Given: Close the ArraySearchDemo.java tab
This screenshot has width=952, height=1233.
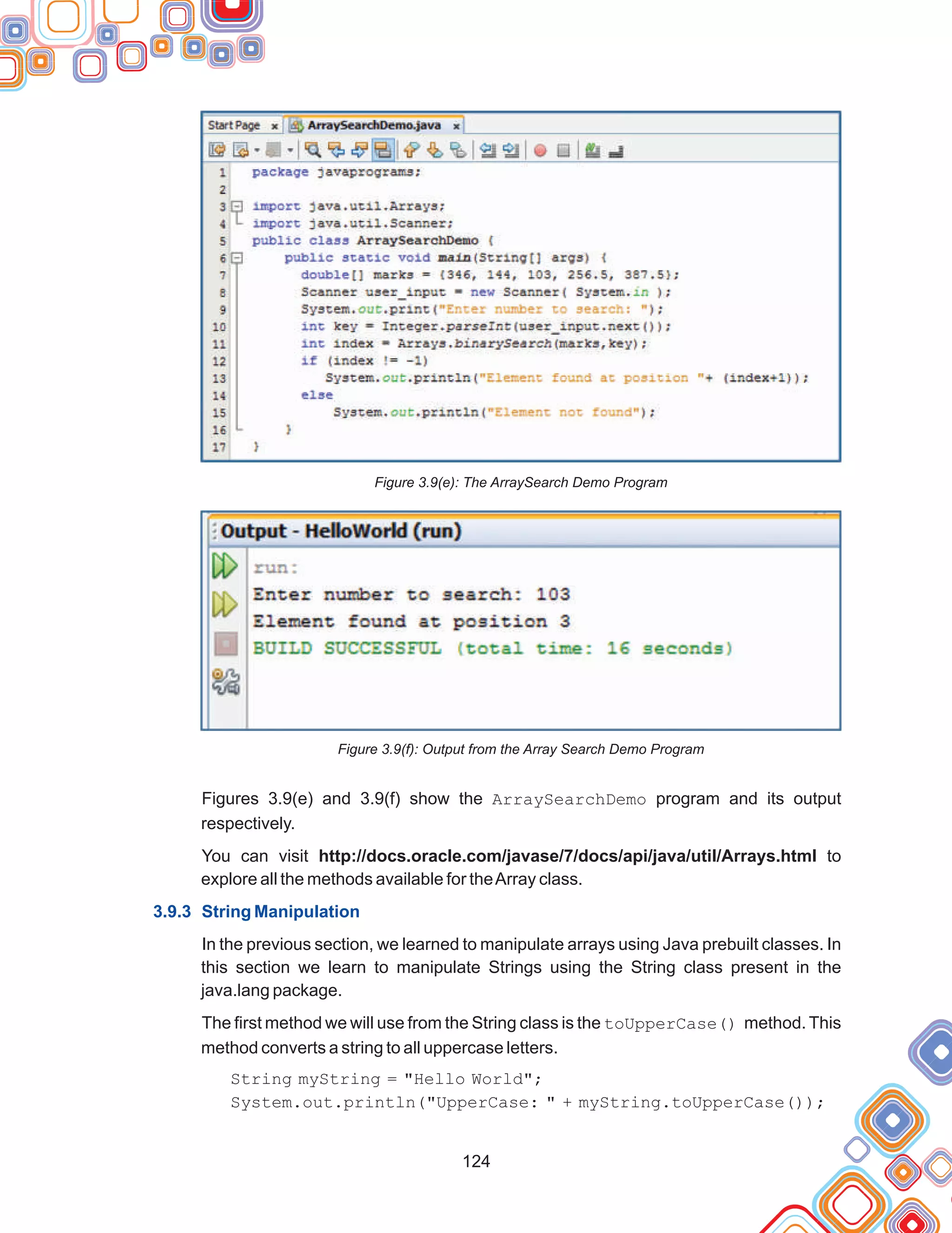Looking at the screenshot, I should coord(456,126).
